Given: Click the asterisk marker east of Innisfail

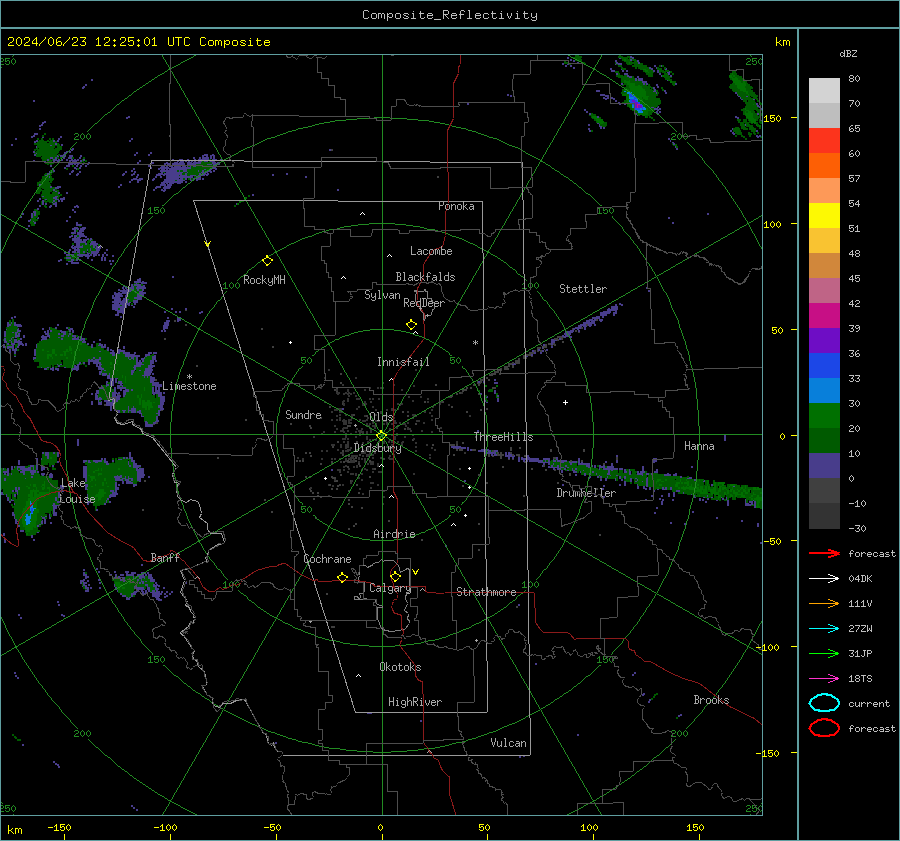Looking at the screenshot, I should pyautogui.click(x=475, y=343).
